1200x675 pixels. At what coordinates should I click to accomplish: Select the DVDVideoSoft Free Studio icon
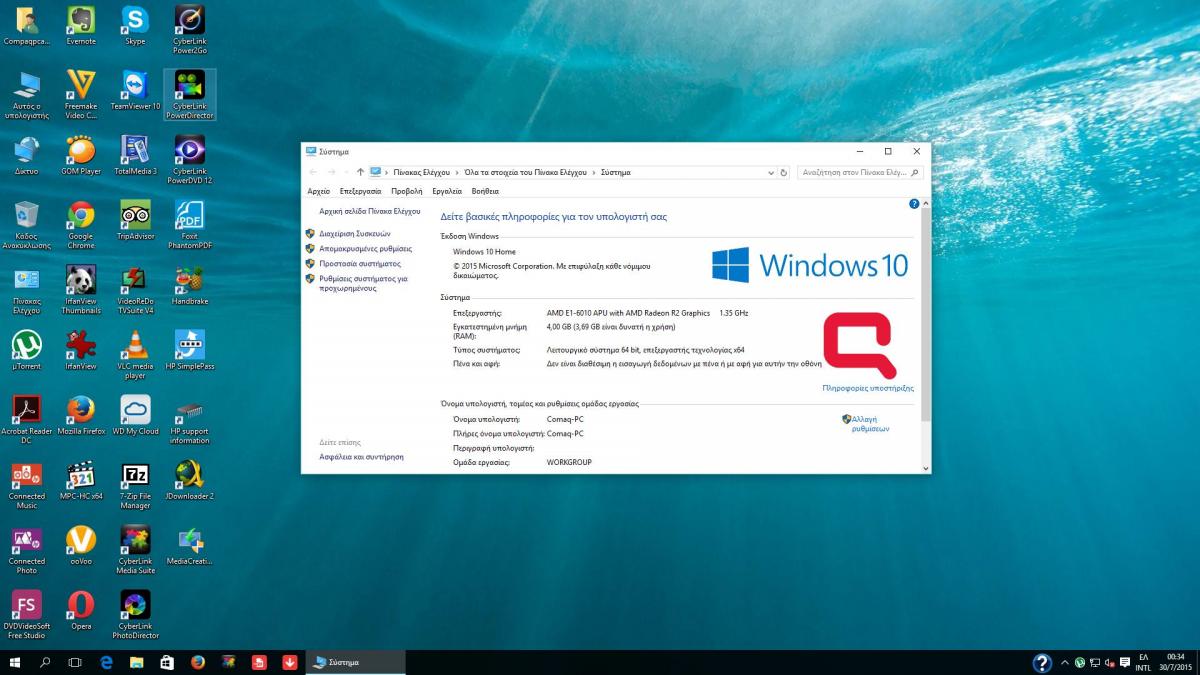click(x=27, y=615)
